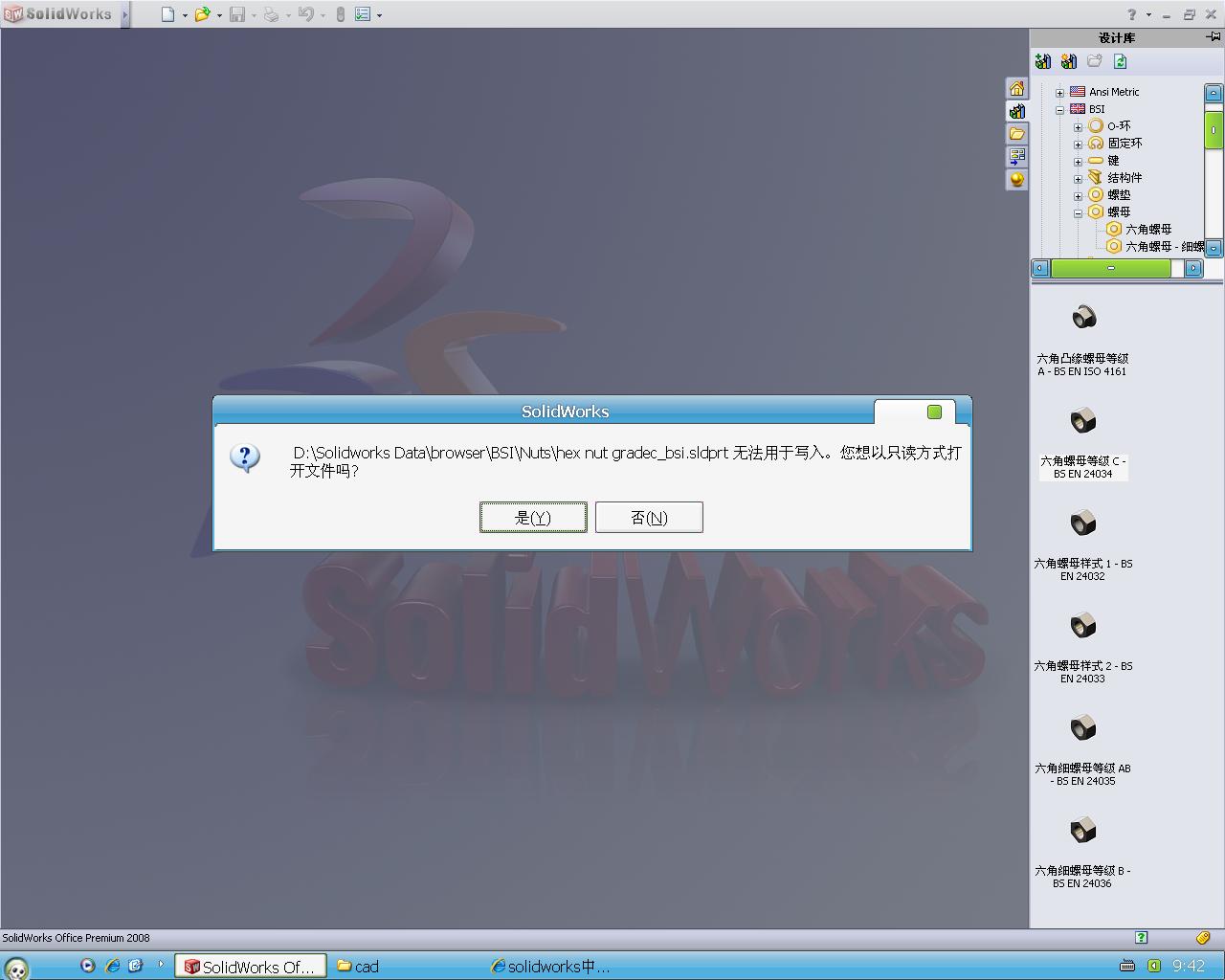1225x980 pixels.
Task: Expand the Ansi Metric tree node
Action: click(x=1059, y=93)
